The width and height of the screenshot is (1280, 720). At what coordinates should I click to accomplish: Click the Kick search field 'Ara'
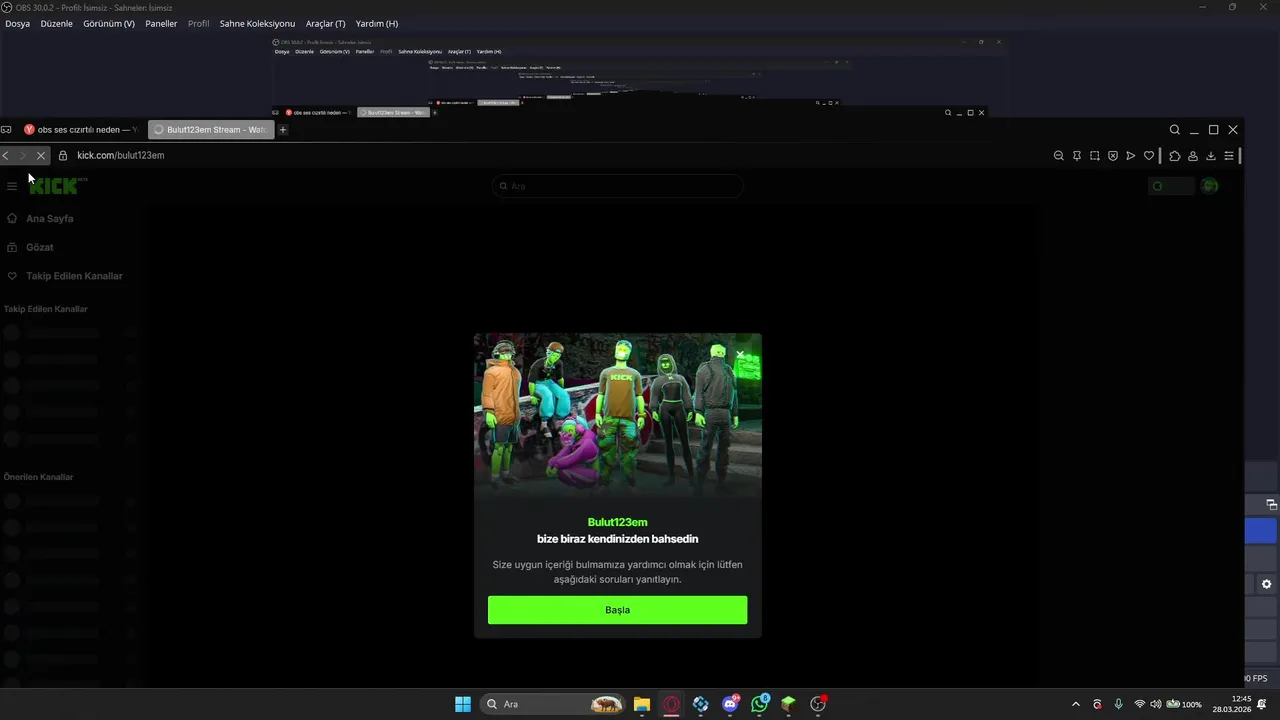pyautogui.click(x=617, y=186)
